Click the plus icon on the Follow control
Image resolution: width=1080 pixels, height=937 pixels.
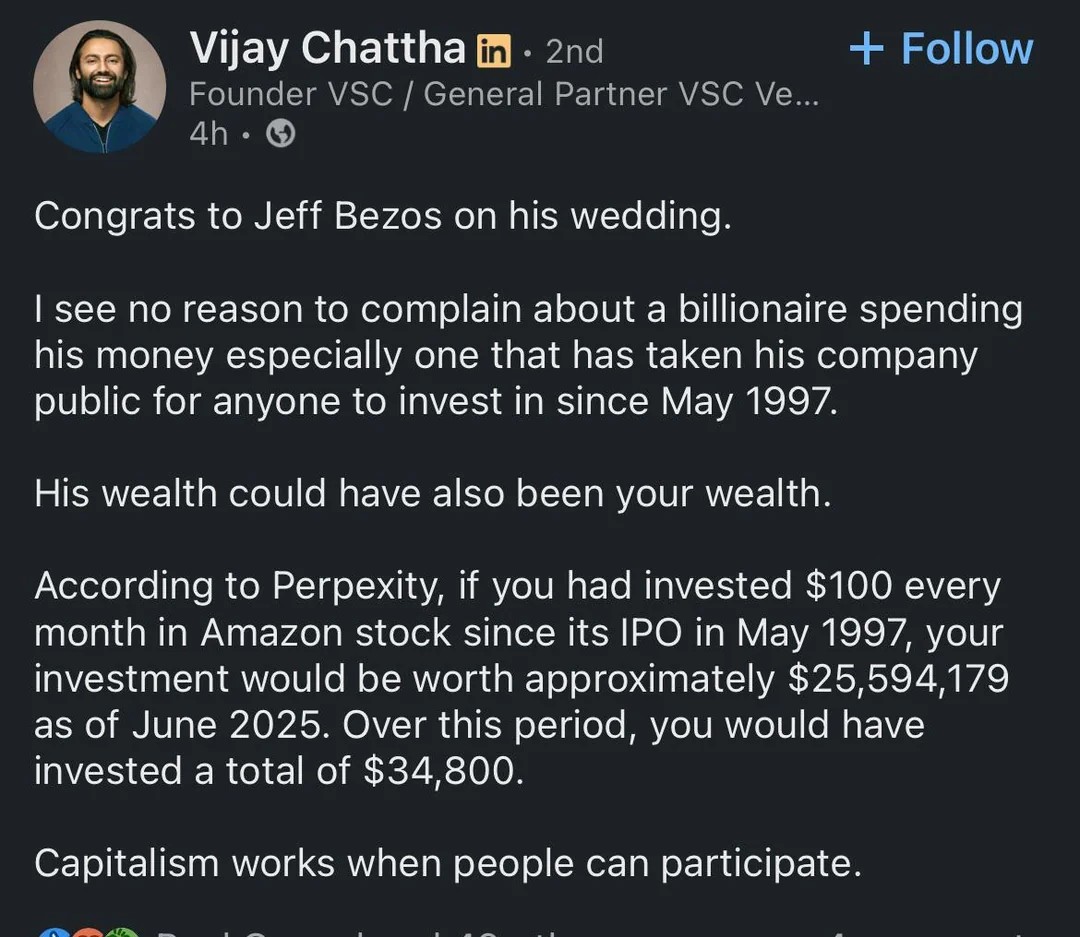[x=868, y=47]
